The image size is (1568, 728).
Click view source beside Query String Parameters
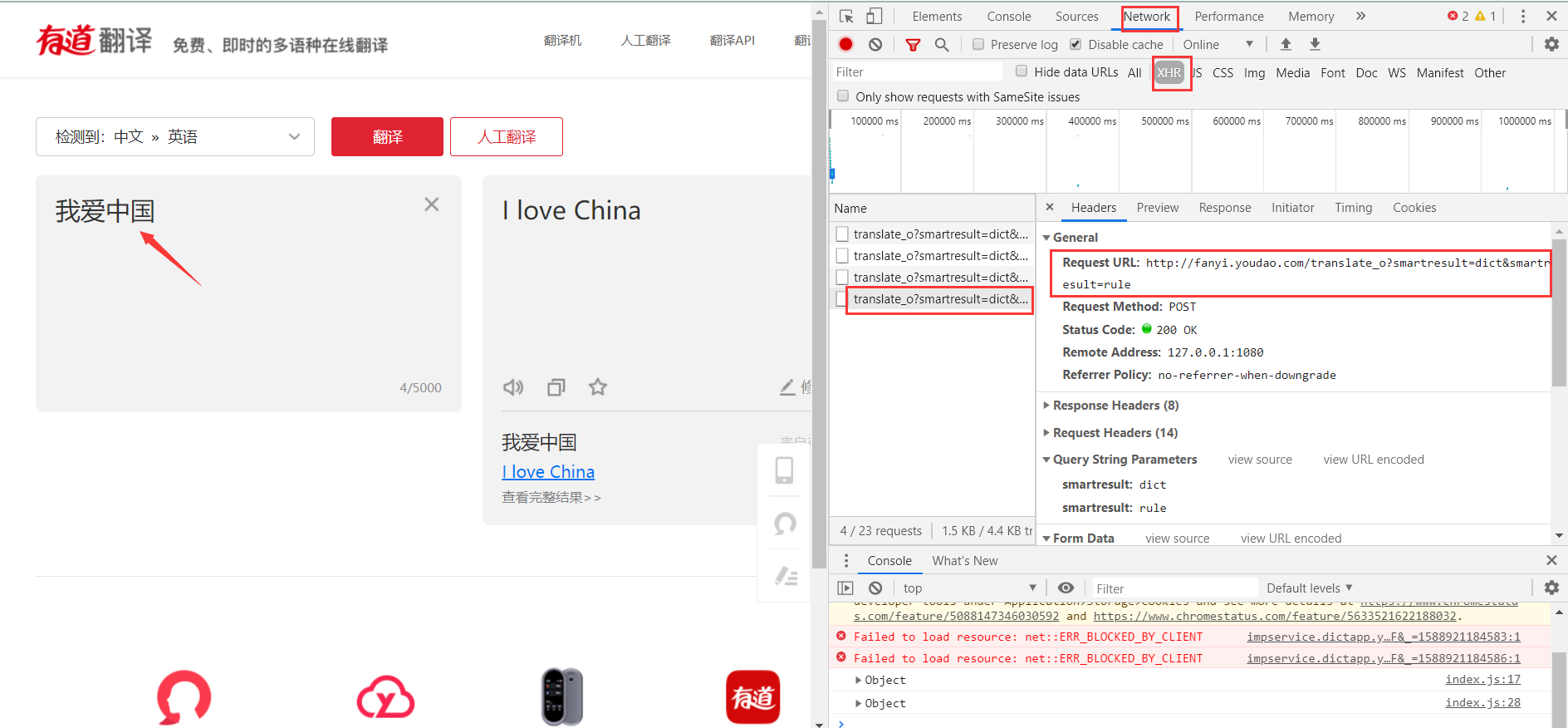(1260, 459)
